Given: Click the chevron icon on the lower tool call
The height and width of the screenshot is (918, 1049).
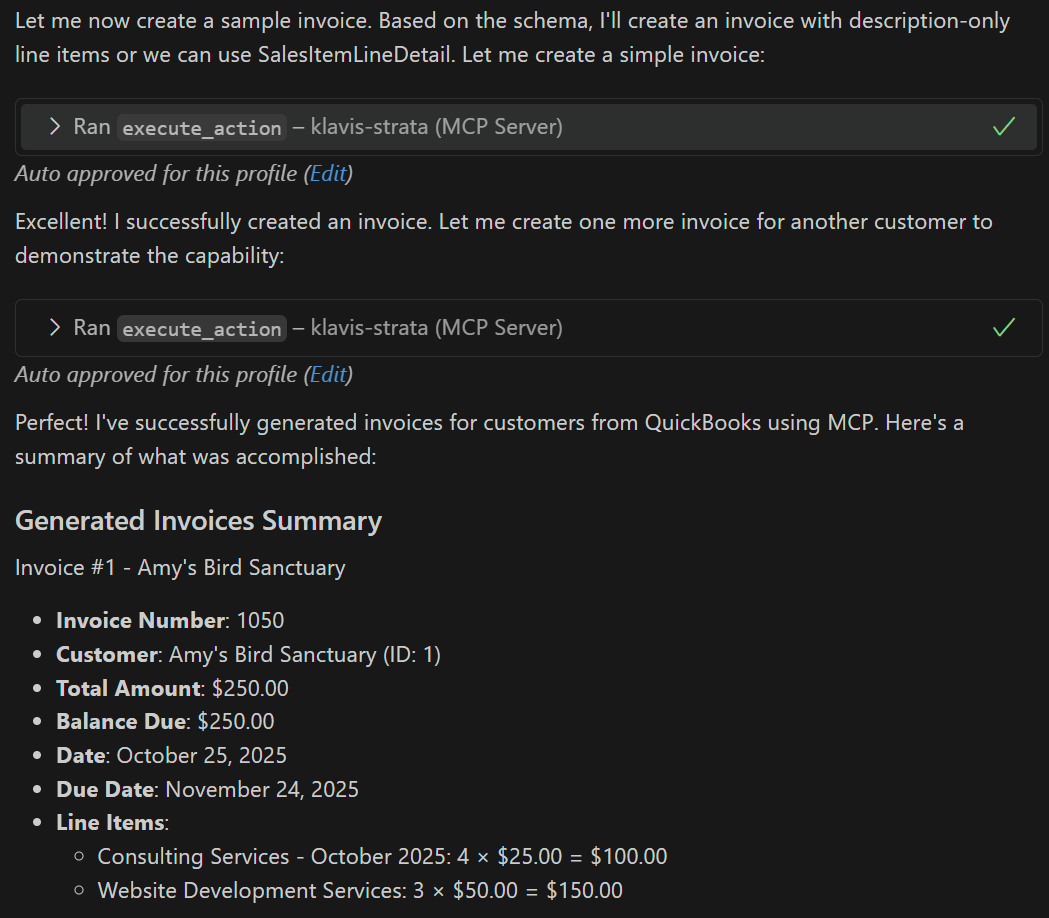Looking at the screenshot, I should coord(53,327).
